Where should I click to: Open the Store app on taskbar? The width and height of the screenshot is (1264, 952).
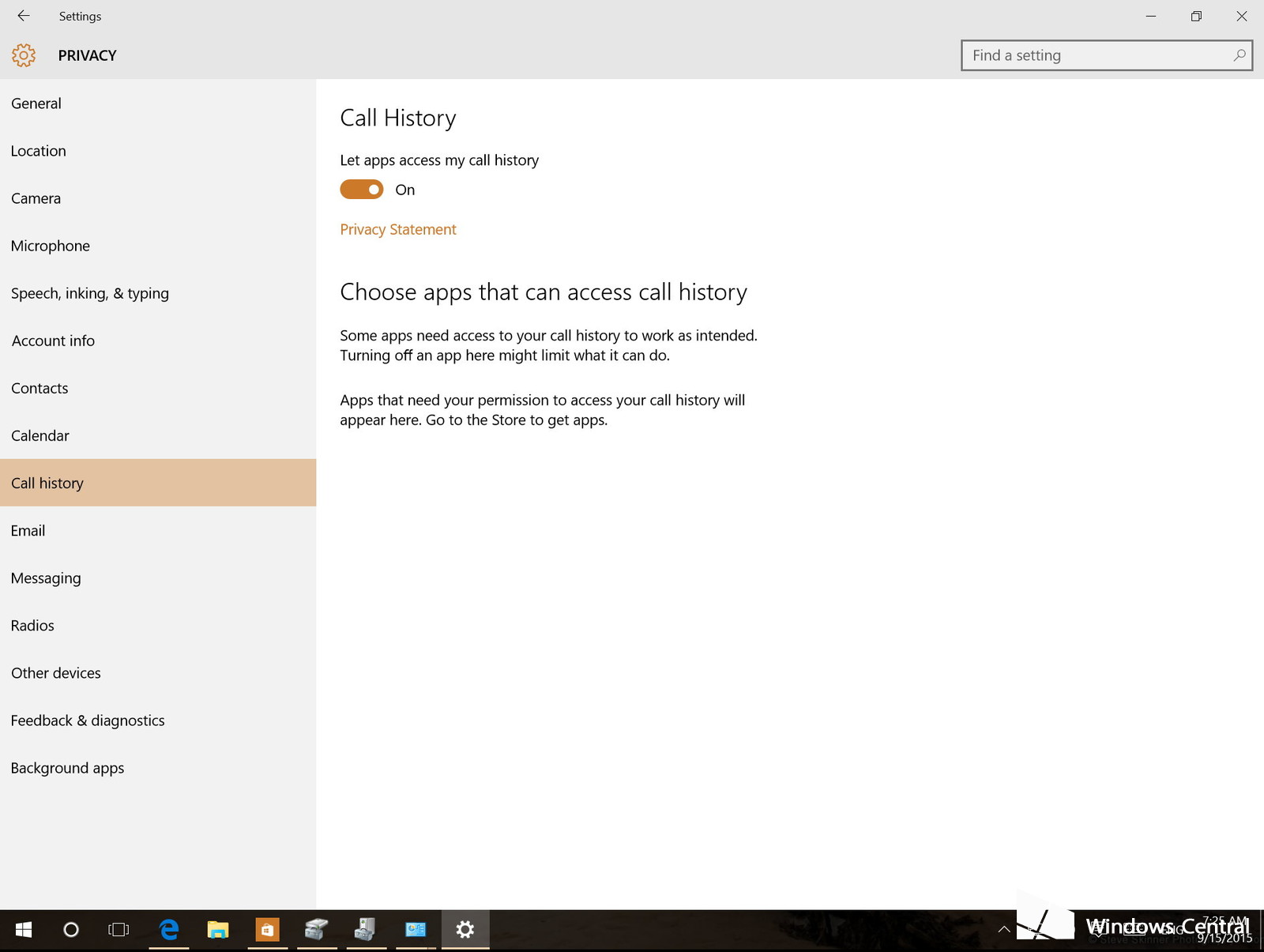click(x=267, y=930)
